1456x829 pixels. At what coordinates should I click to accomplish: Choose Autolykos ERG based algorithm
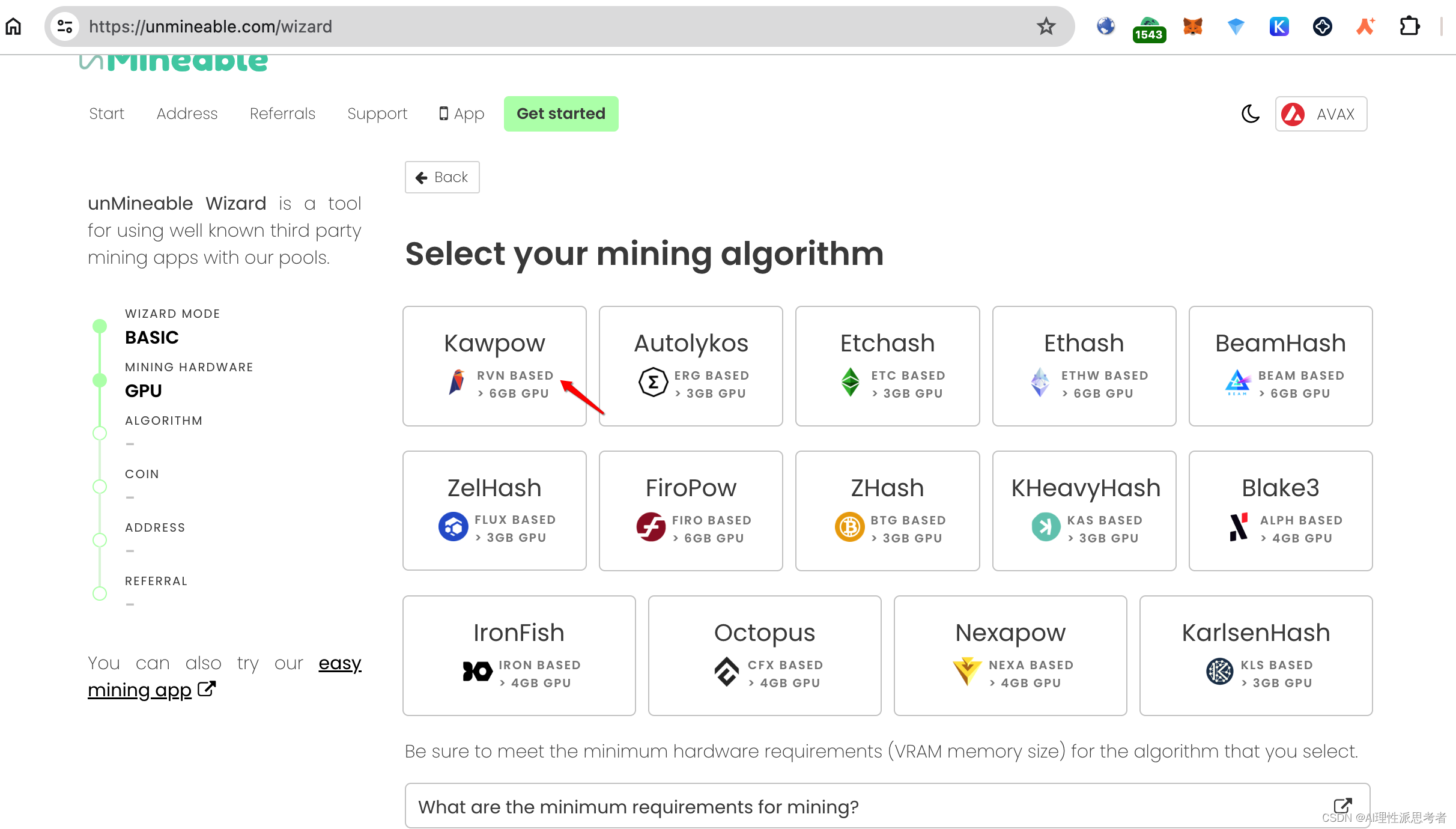pos(691,366)
